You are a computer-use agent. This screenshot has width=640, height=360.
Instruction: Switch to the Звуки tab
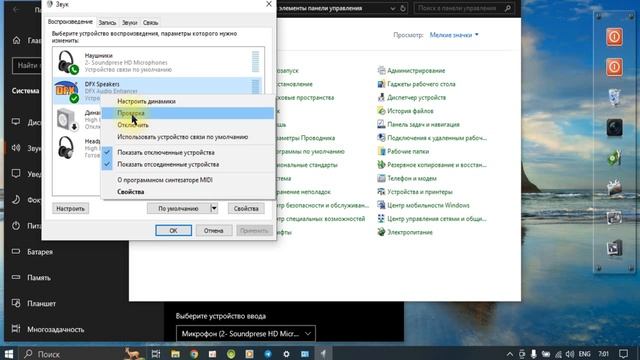[129, 22]
